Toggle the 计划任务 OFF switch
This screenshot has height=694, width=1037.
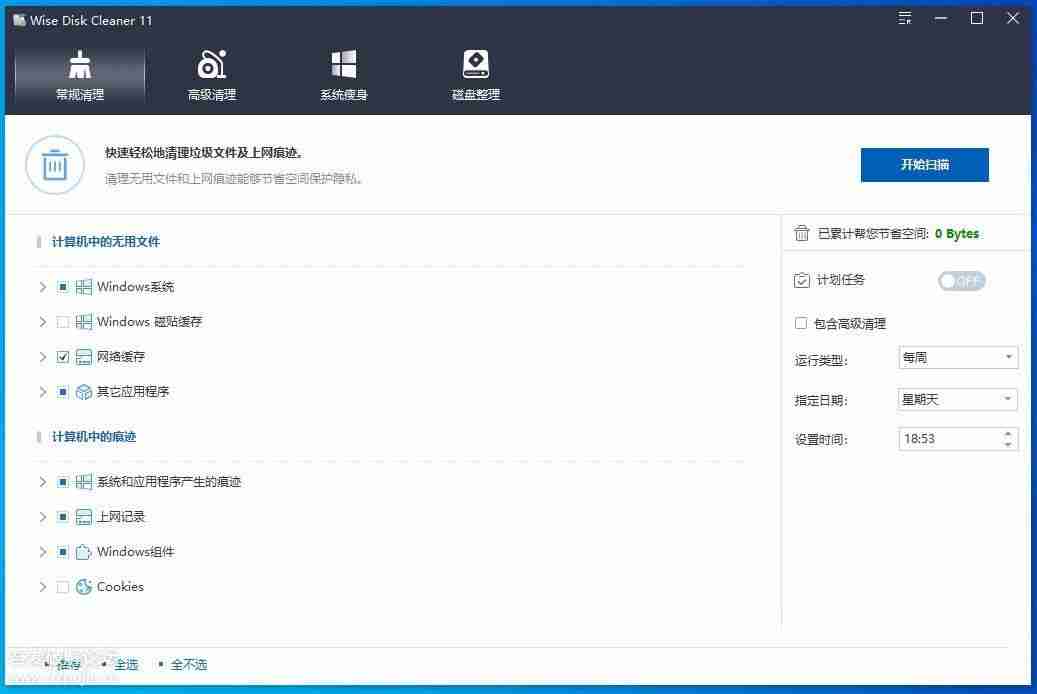point(961,281)
